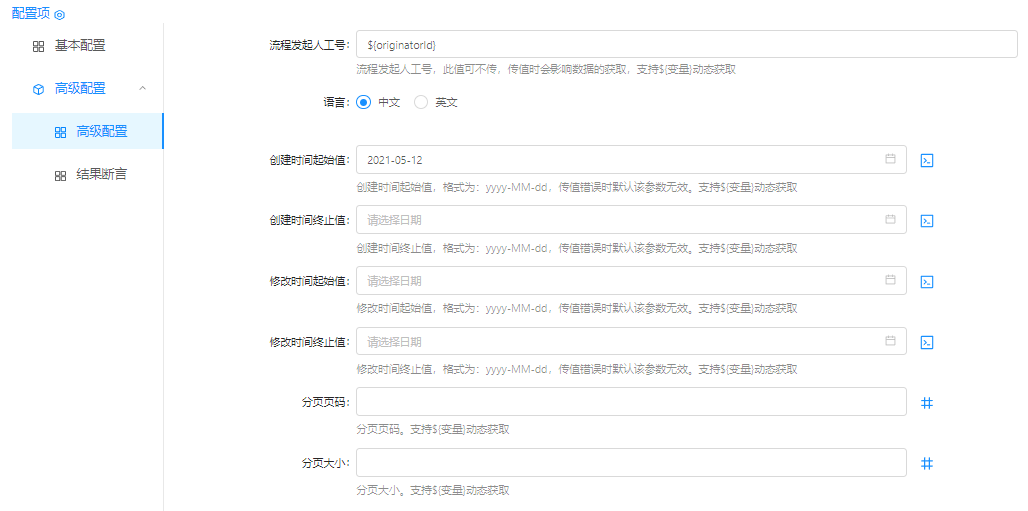Collapse the 高级配置 menu group chevron
Screen dimensions: 1028x511
[x=142, y=88]
